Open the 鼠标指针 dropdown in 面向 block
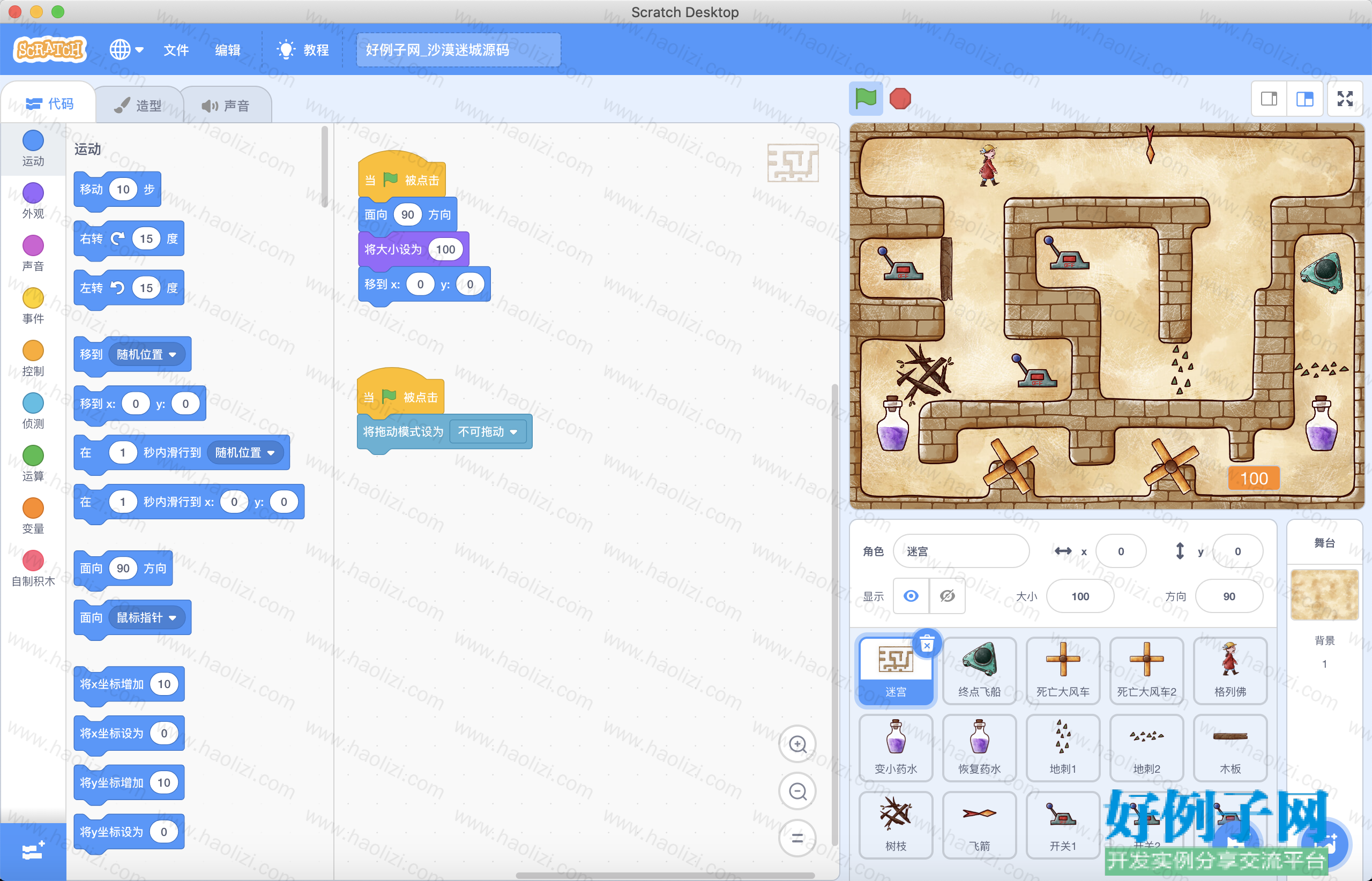1372x881 pixels. coord(146,617)
